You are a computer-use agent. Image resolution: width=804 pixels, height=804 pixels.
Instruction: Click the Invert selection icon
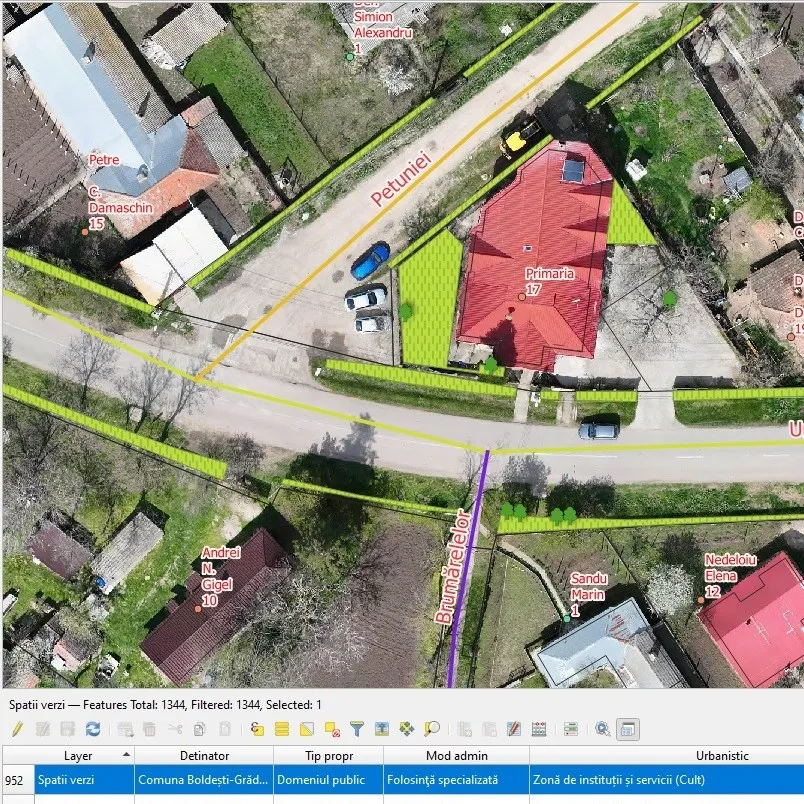pos(307,729)
